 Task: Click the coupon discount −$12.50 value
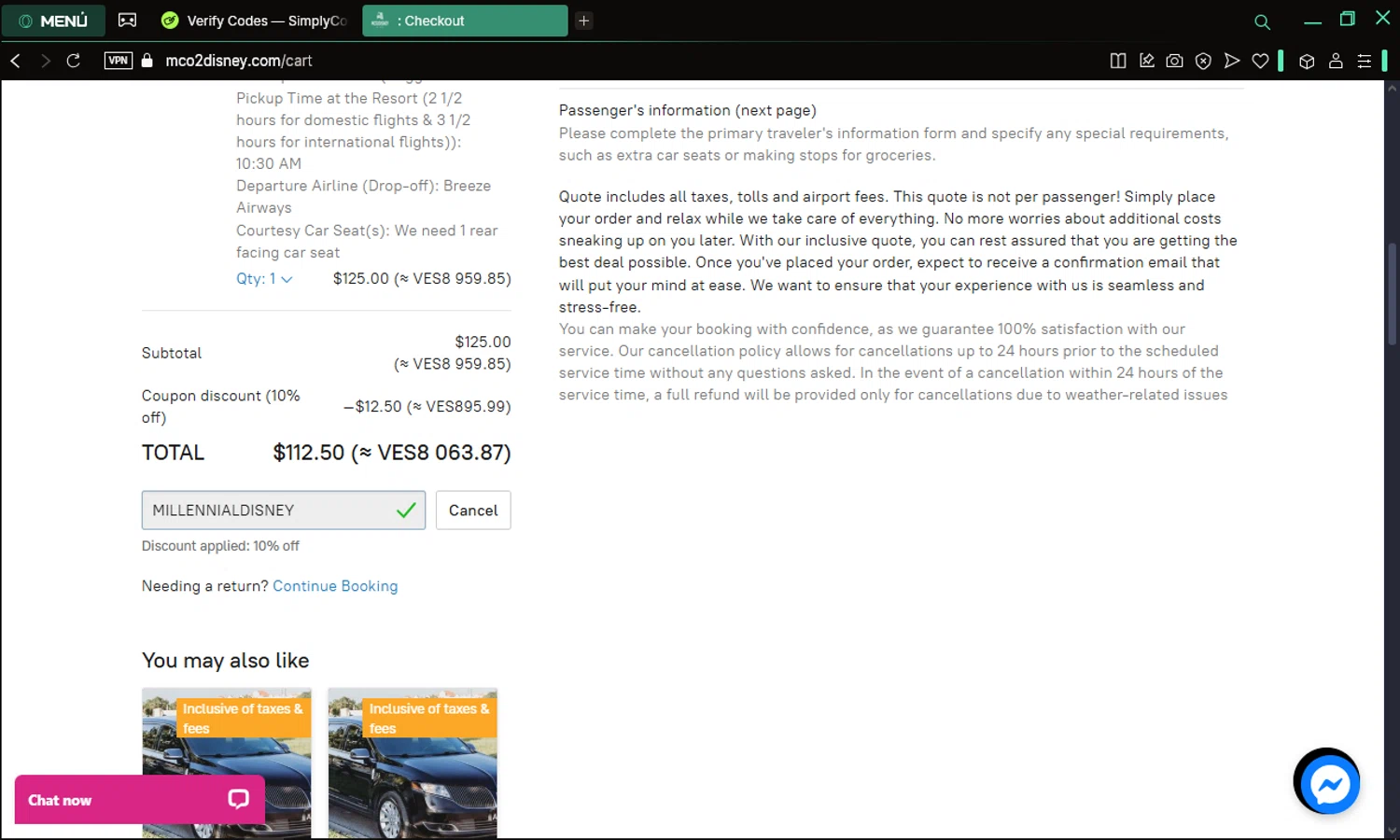[427, 407]
